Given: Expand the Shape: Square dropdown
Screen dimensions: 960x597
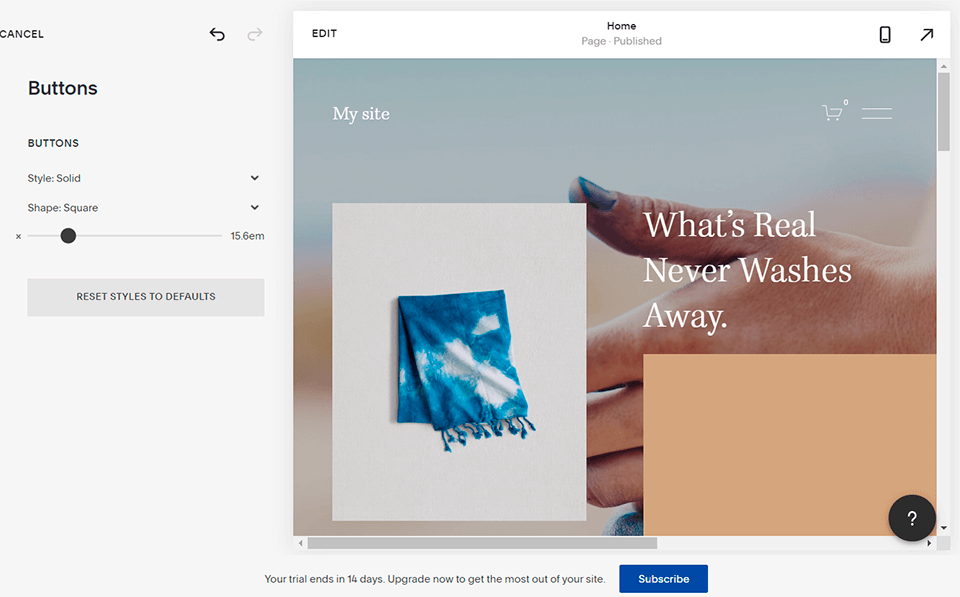Looking at the screenshot, I should [145, 207].
